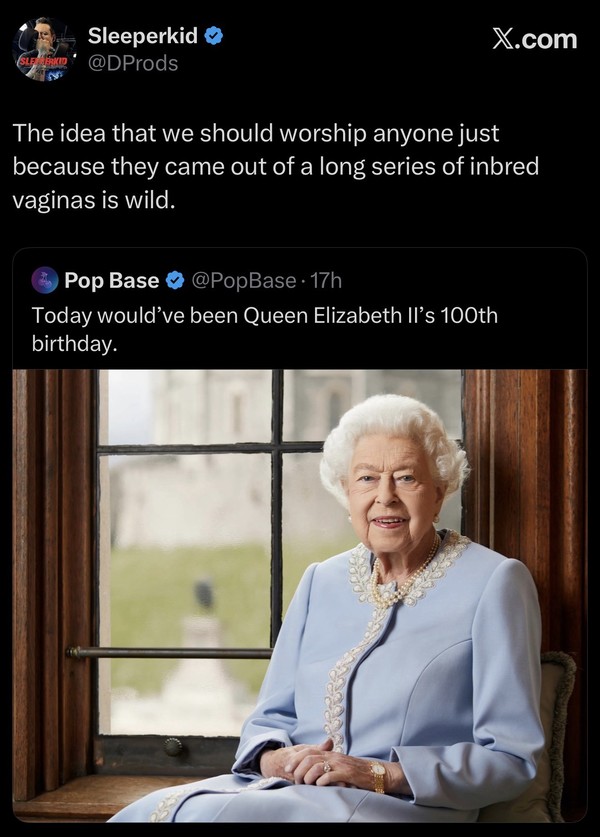Open Pop Base's round profile avatar
Screen dimensions: 600x837
point(45,280)
